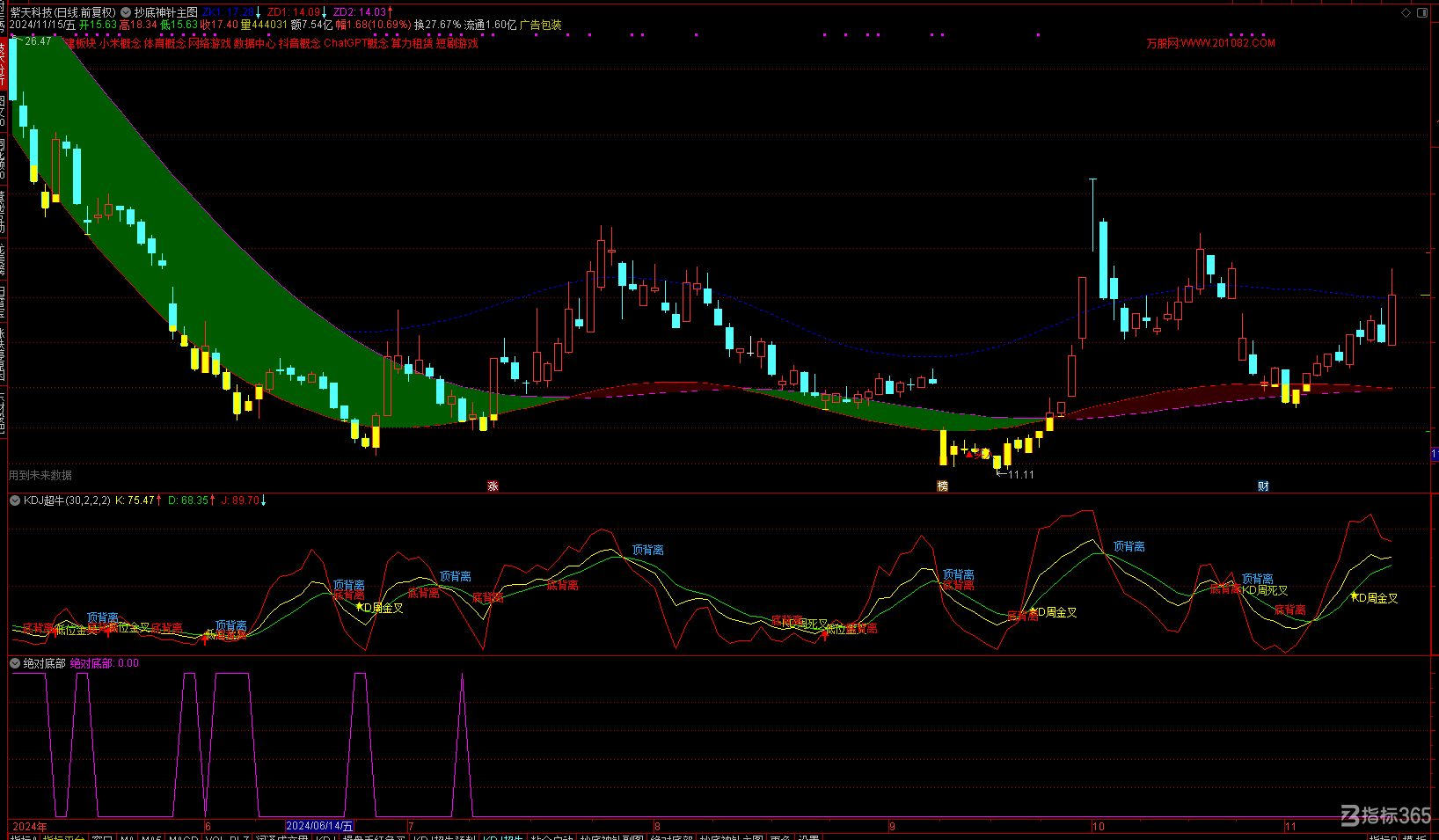Viewport: 1439px width, 840px height.
Task: Click the J: 89.70 readout
Action: point(240,500)
